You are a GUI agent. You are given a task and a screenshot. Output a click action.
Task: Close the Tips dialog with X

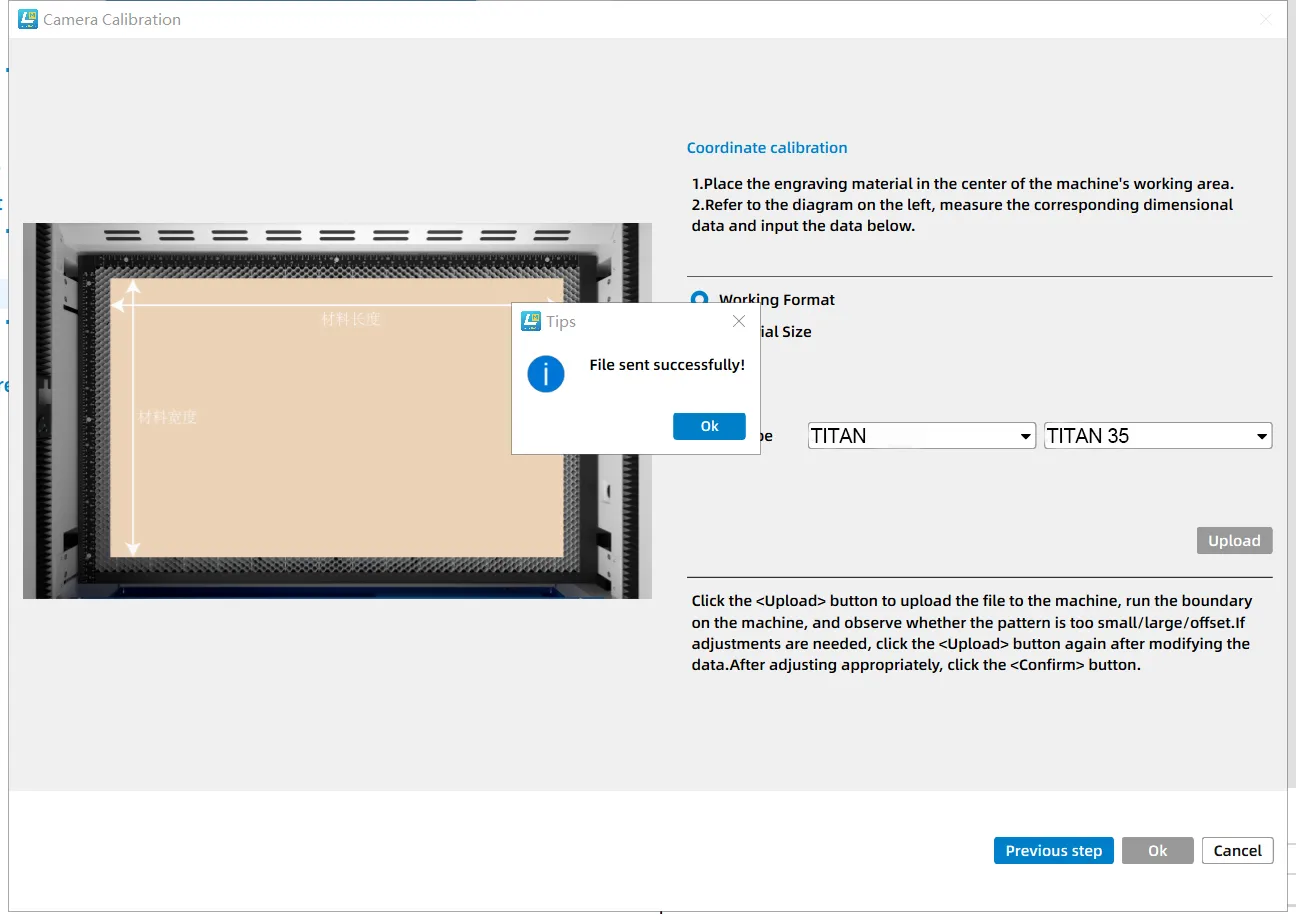(x=739, y=321)
